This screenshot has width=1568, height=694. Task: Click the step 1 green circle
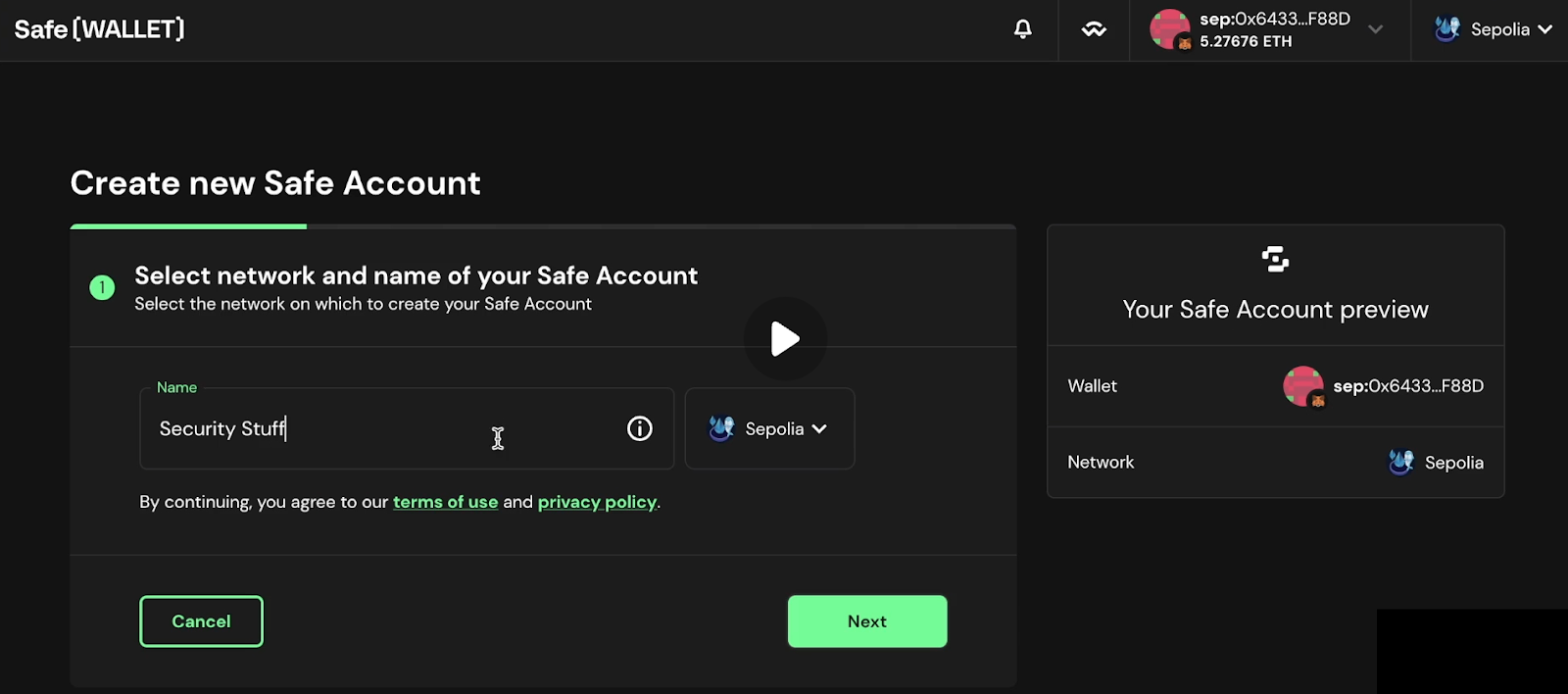click(102, 287)
